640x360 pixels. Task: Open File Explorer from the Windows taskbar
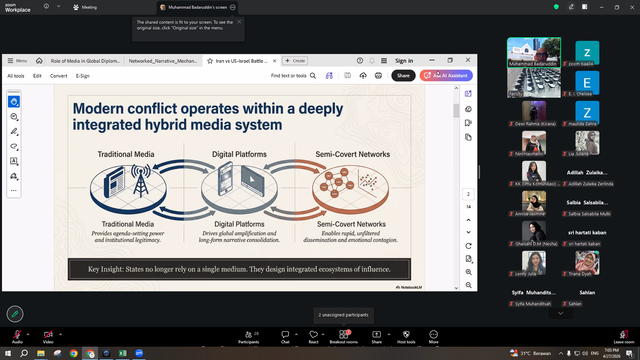coord(41,353)
